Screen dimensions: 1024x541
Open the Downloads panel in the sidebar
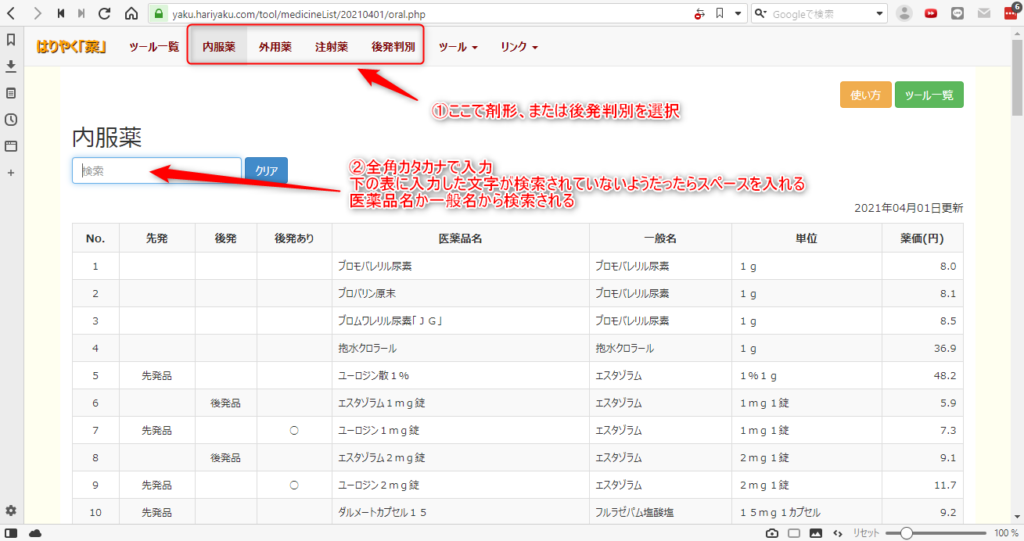click(11, 66)
